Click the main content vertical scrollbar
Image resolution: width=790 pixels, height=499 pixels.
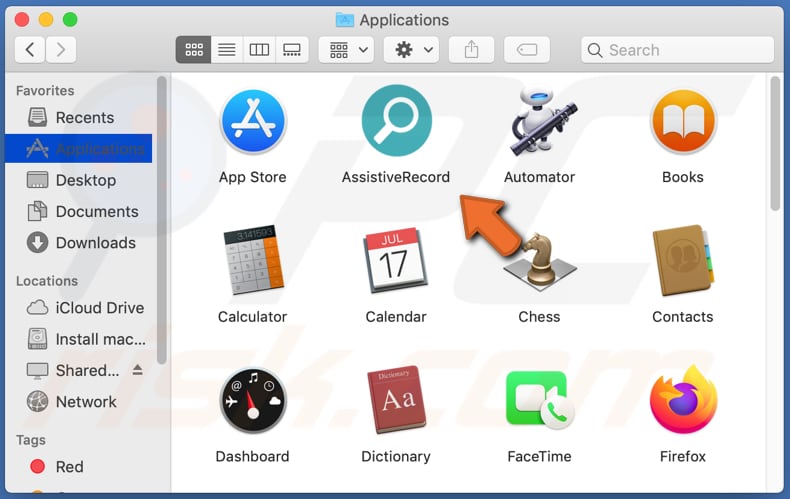coord(775,143)
